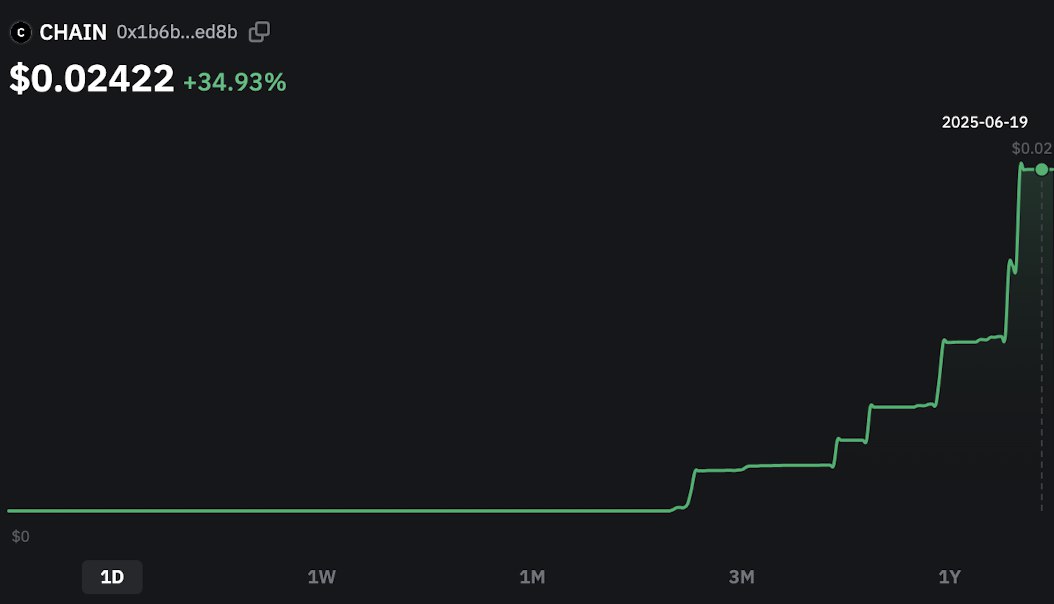
Task: Click the 2025-06-19 date label
Action: pyautogui.click(x=984, y=122)
